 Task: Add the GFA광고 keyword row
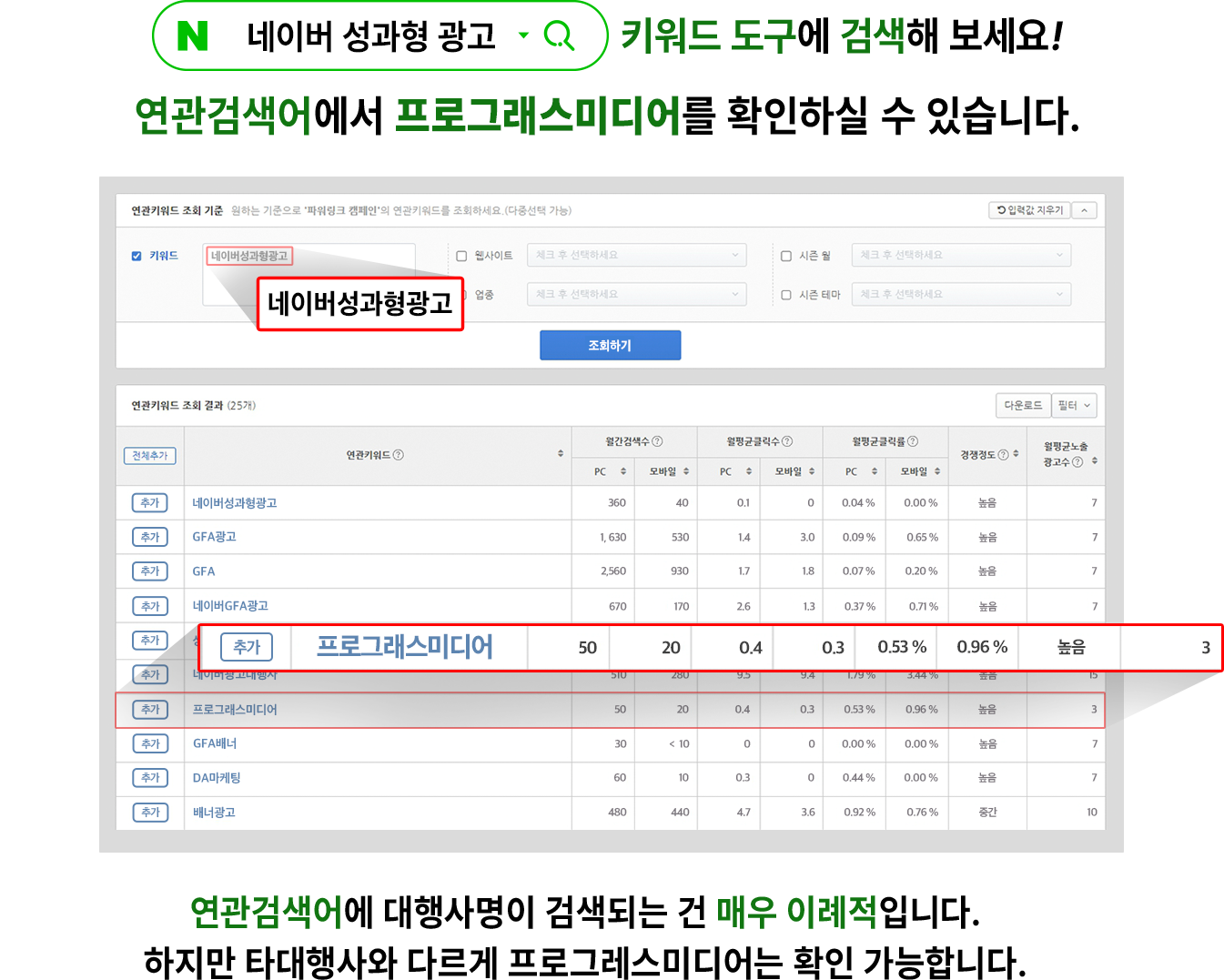coord(150,538)
